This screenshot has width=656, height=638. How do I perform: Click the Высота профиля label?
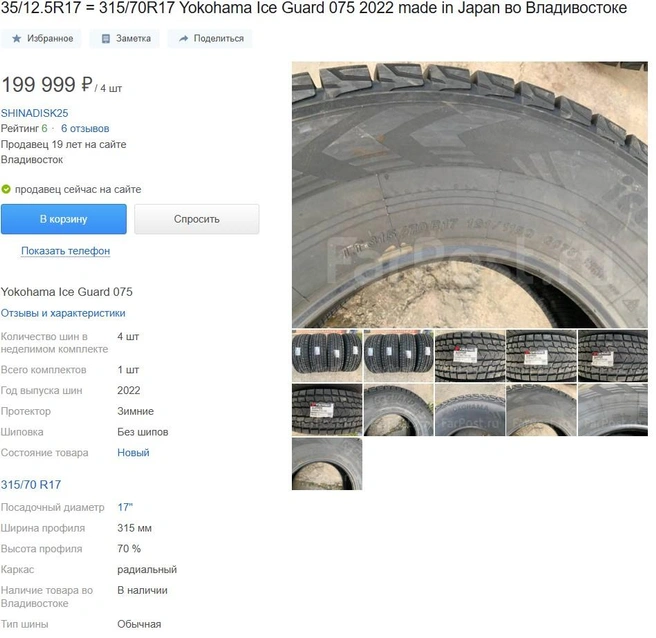point(41,548)
